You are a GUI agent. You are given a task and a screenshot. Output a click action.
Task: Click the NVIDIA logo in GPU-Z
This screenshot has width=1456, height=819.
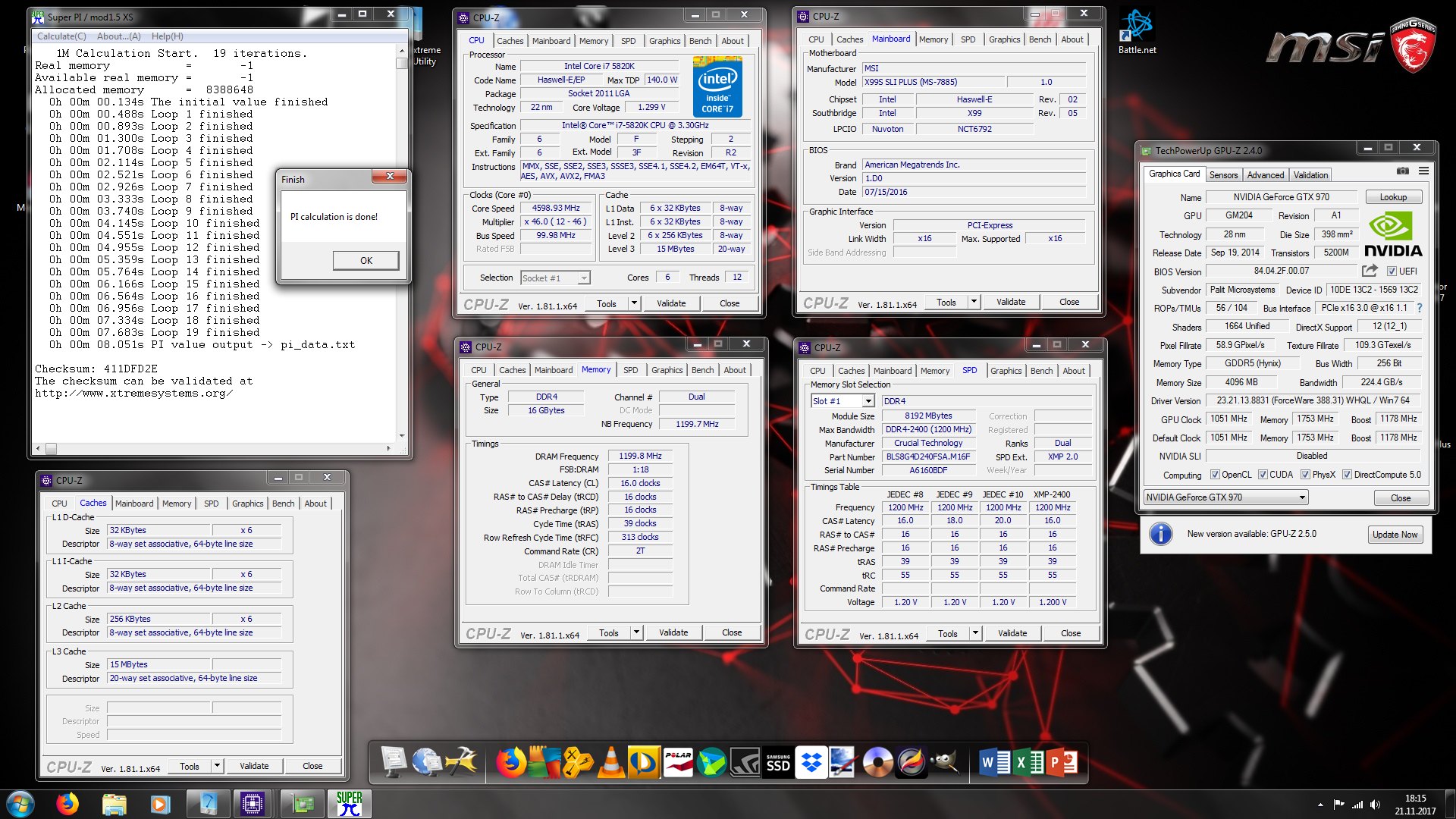point(1393,234)
